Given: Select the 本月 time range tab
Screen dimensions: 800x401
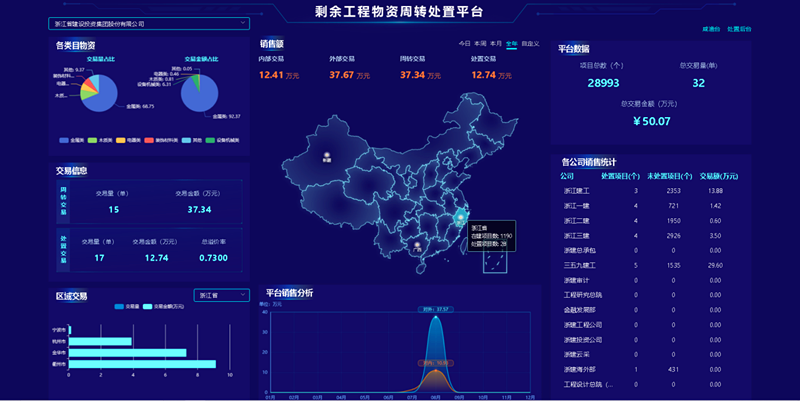Looking at the screenshot, I should tap(496, 44).
